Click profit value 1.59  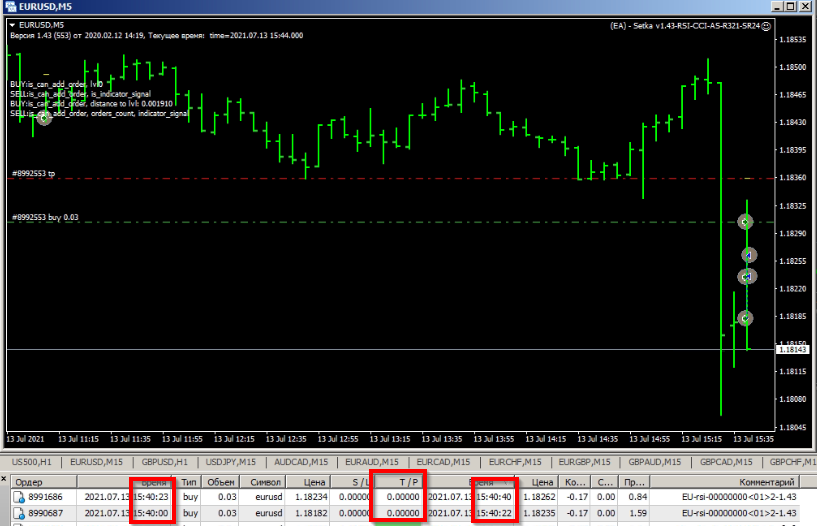pyautogui.click(x=638, y=514)
